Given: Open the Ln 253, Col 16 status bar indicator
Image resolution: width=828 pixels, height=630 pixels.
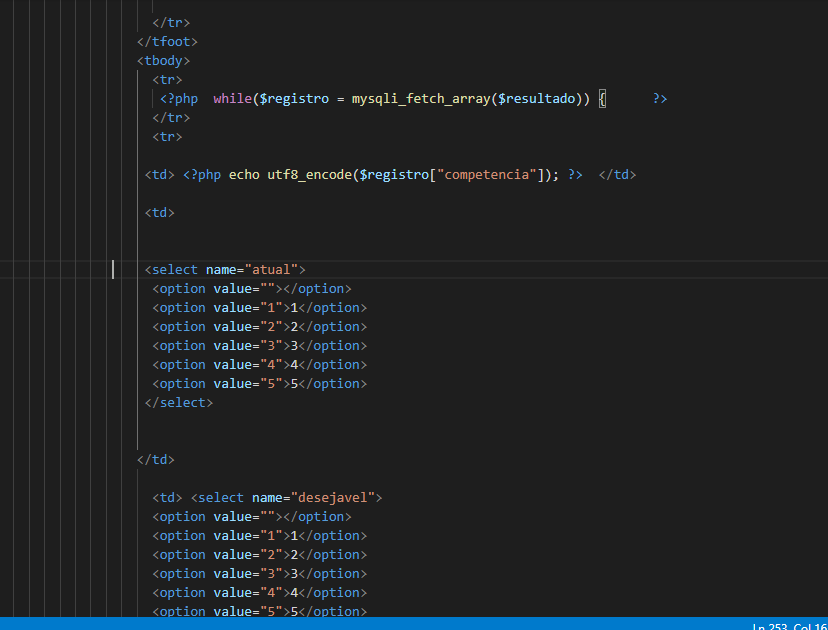Looking at the screenshot, I should [789, 626].
